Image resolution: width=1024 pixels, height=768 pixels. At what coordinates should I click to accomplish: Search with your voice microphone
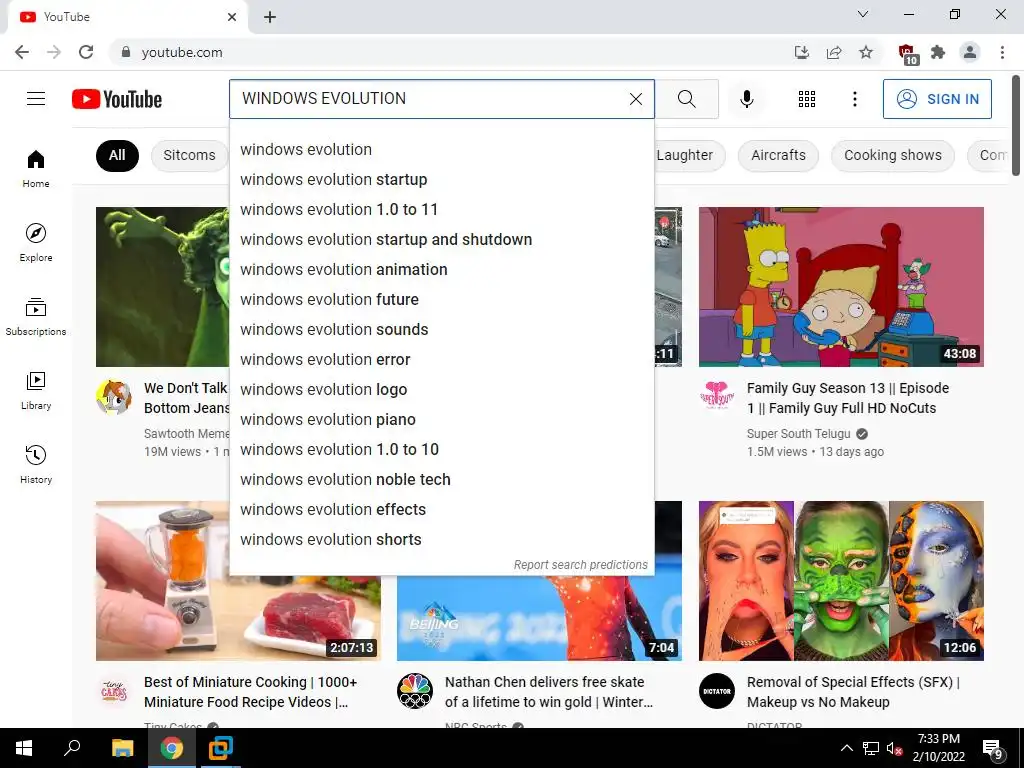click(746, 99)
